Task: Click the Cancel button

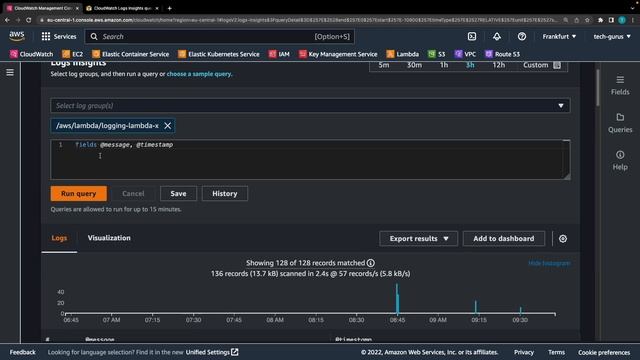Action: (x=133, y=193)
